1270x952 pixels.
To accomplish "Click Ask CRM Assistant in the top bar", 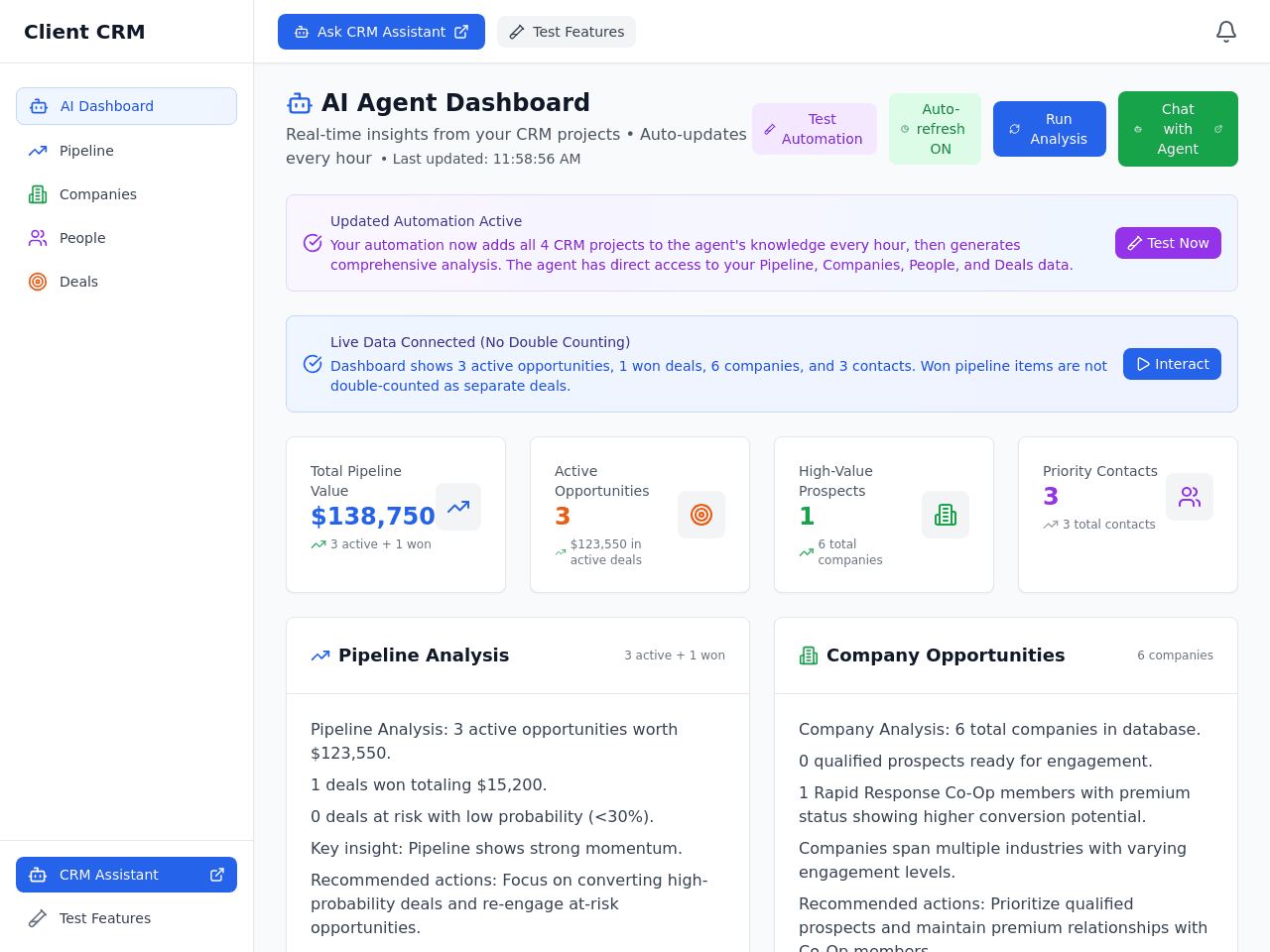I will tap(381, 32).
